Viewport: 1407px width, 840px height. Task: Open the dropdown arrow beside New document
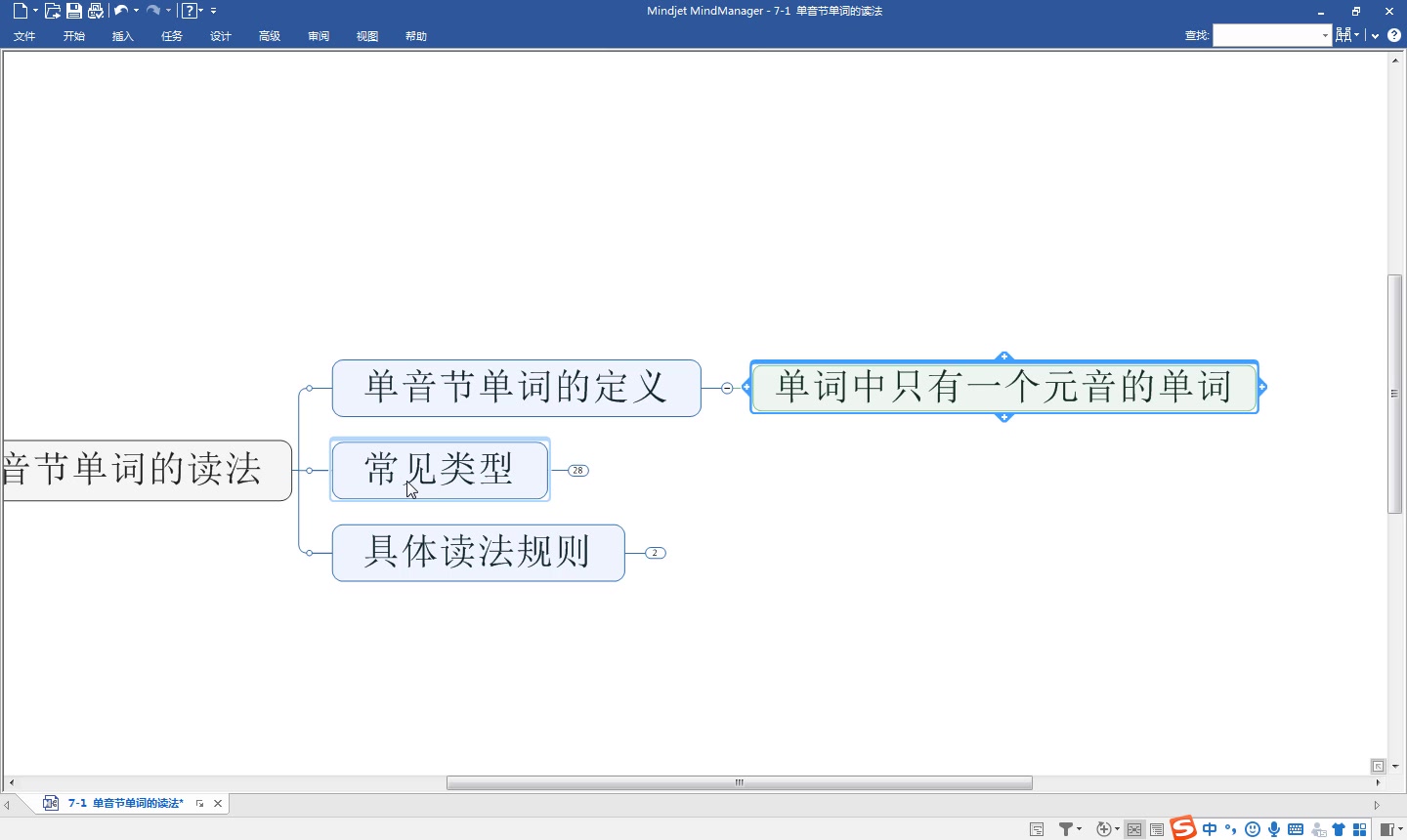click(x=35, y=11)
